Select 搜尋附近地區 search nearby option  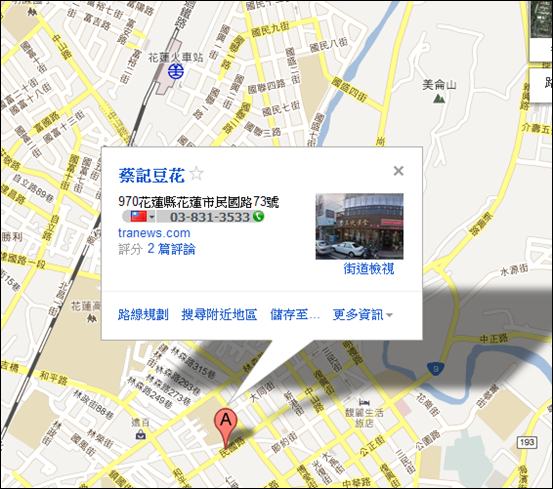(x=219, y=314)
